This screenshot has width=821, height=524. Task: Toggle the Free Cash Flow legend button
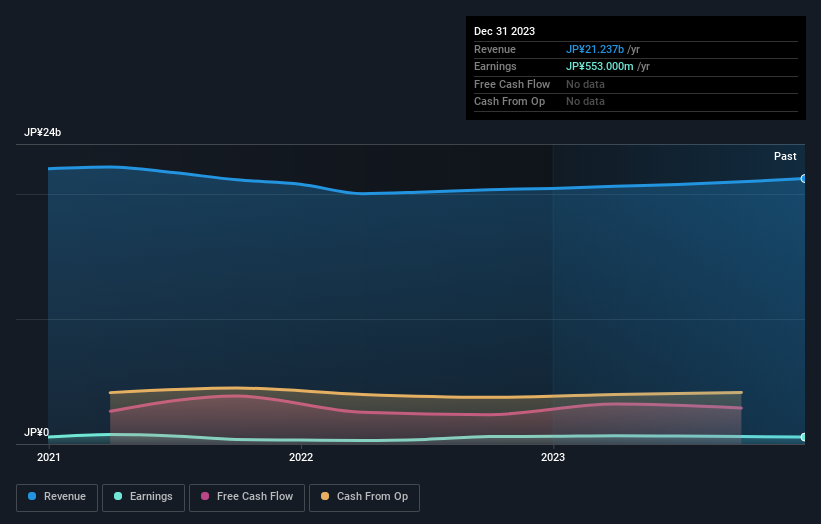[x=247, y=497]
